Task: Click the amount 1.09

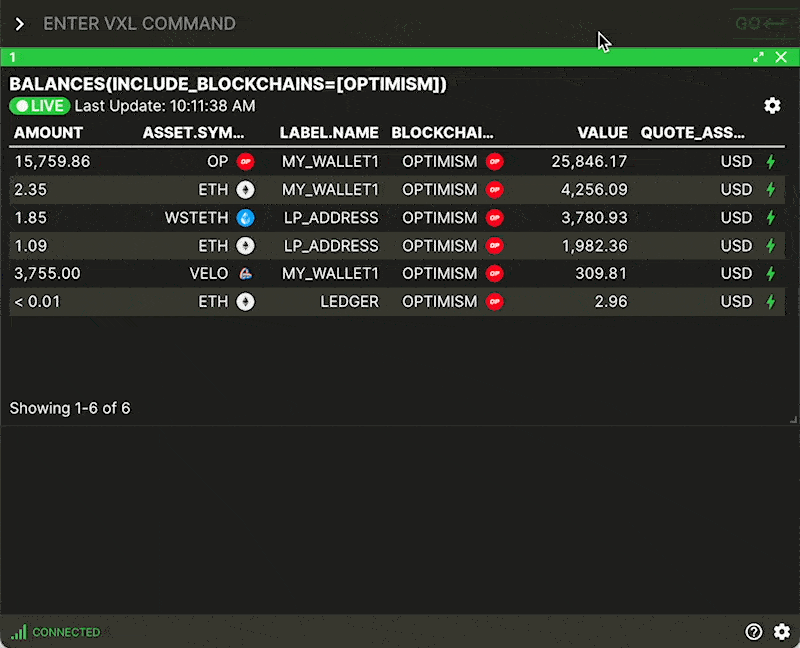Action: pos(30,246)
